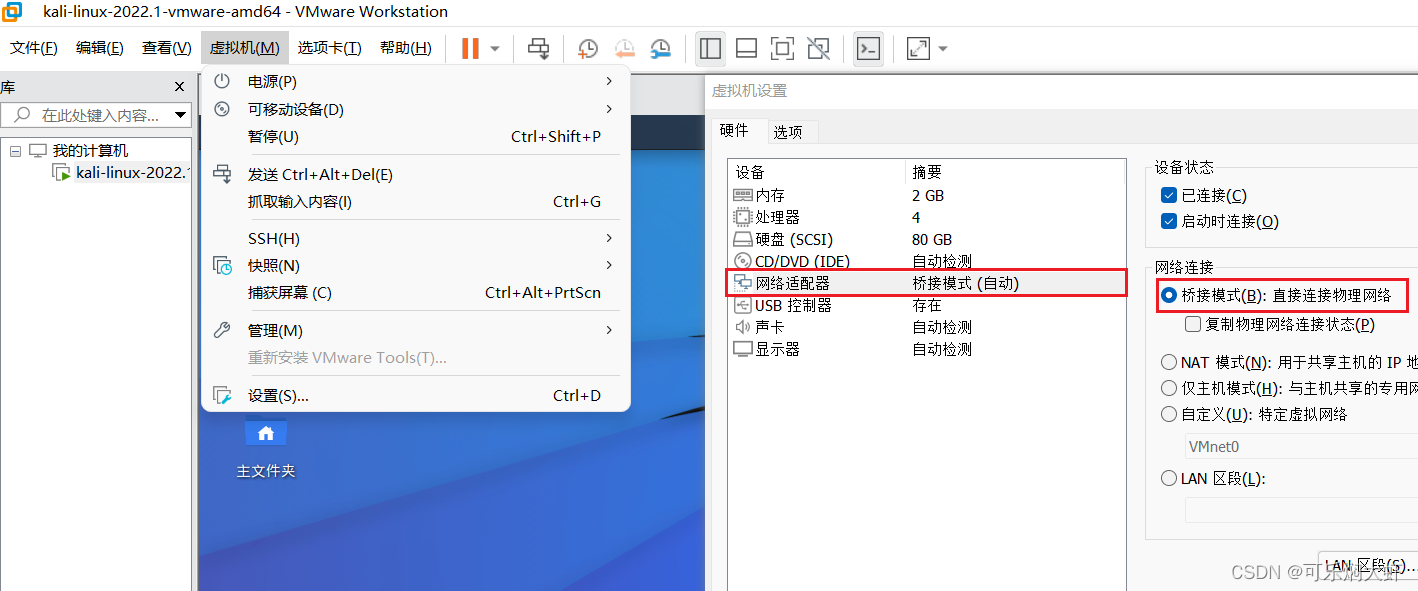The height and width of the screenshot is (591, 1418).
Task: Enable 复制物理网络连接状态(P) checkbox
Action: 1193,324
